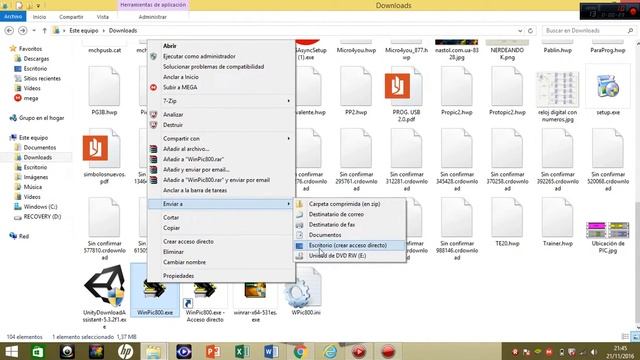Choose Crear acceso directo

(x=221, y=242)
